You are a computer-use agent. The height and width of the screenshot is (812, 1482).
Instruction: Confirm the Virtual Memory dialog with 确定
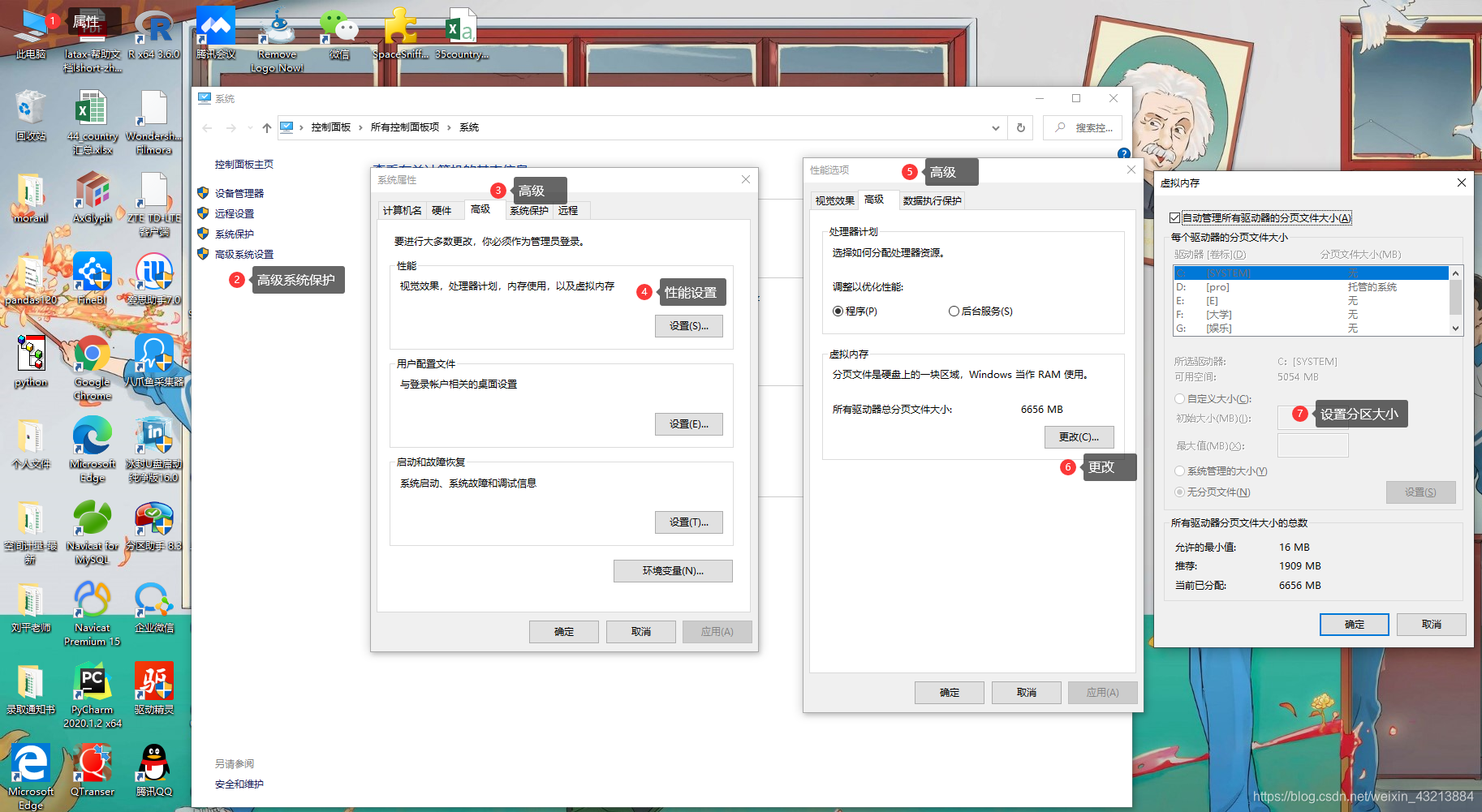1355,625
